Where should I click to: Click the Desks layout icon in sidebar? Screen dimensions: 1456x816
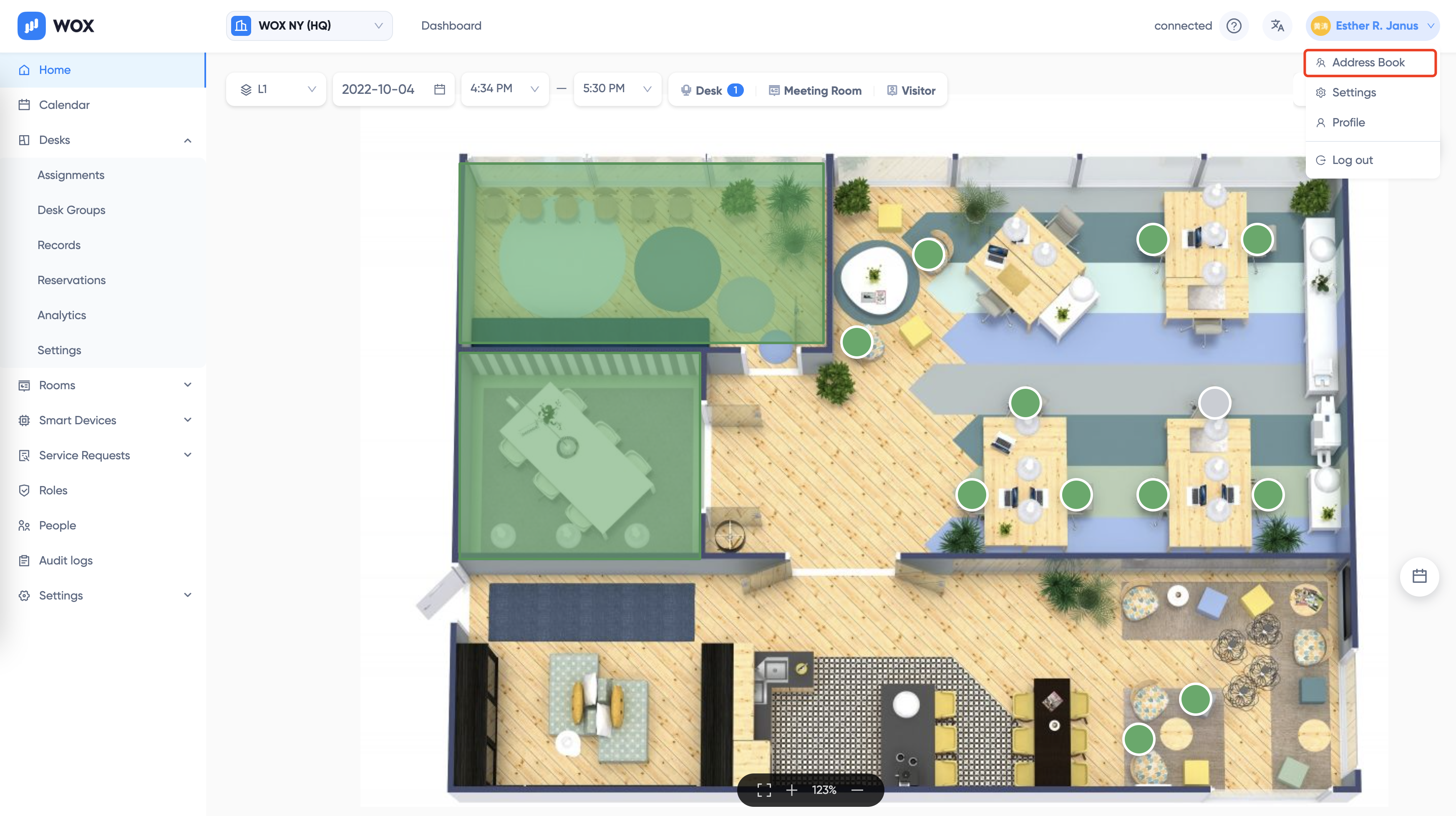pos(24,140)
